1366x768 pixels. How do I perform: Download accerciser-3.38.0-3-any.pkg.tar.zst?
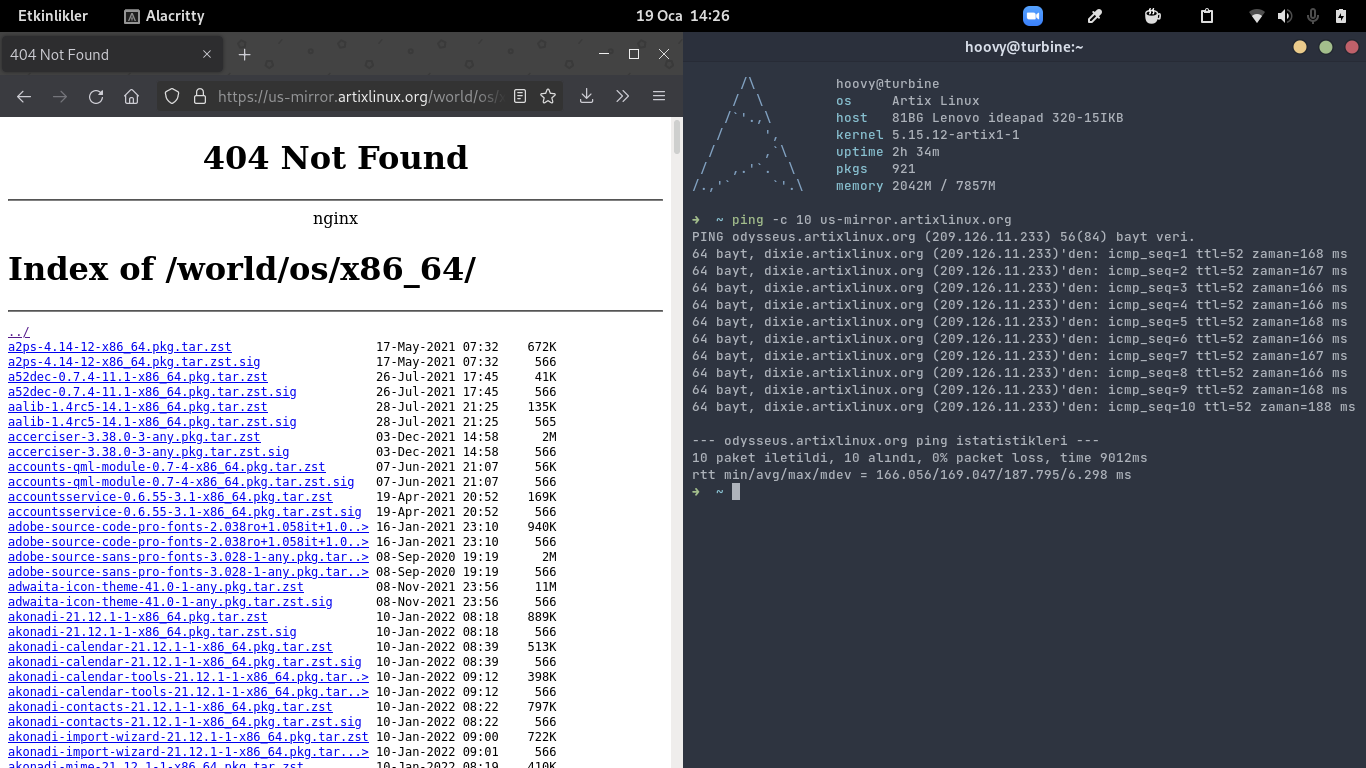(134, 437)
